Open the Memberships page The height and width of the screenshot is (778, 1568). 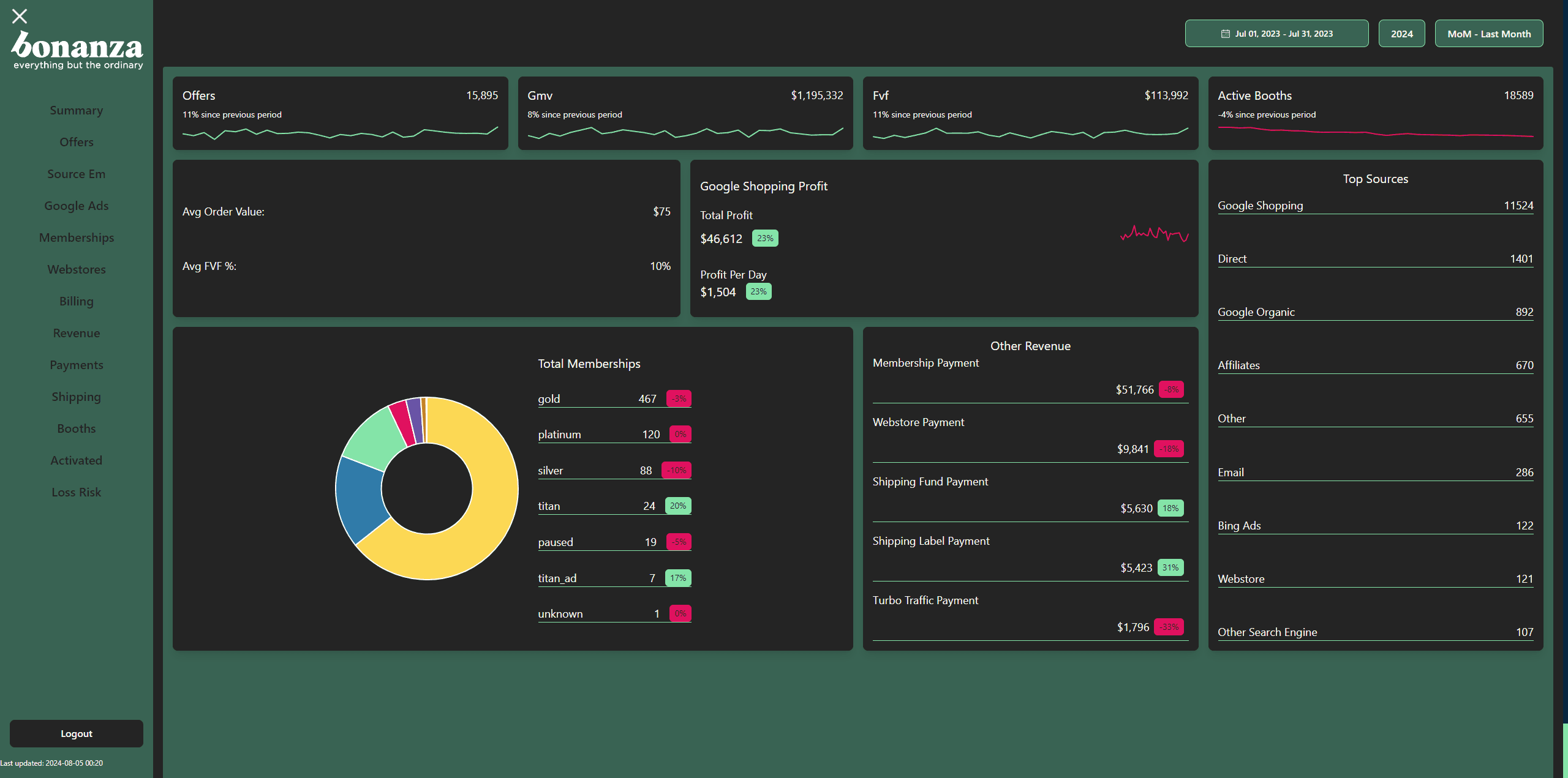(x=77, y=238)
